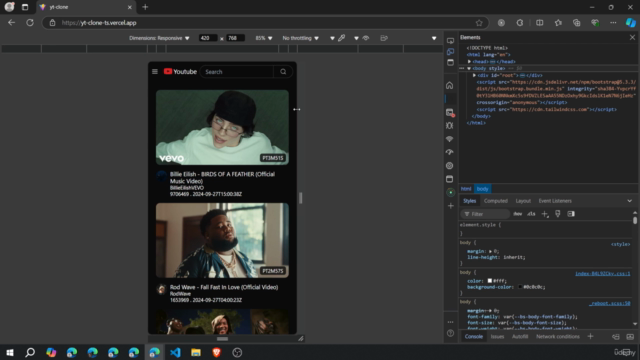Switch to the Console drawer tab
640x360 pixels.
[473, 337]
